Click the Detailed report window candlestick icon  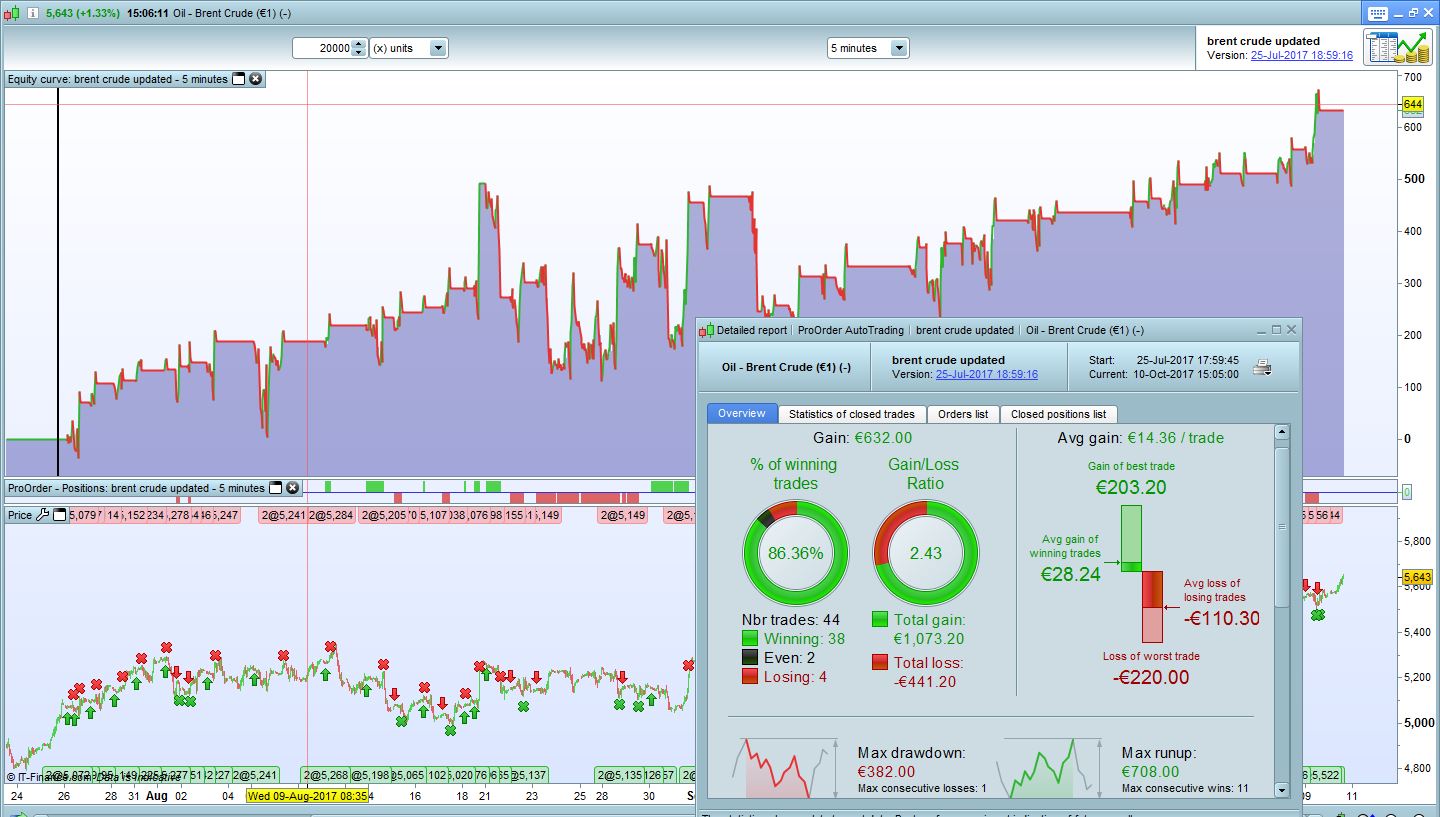click(x=707, y=330)
